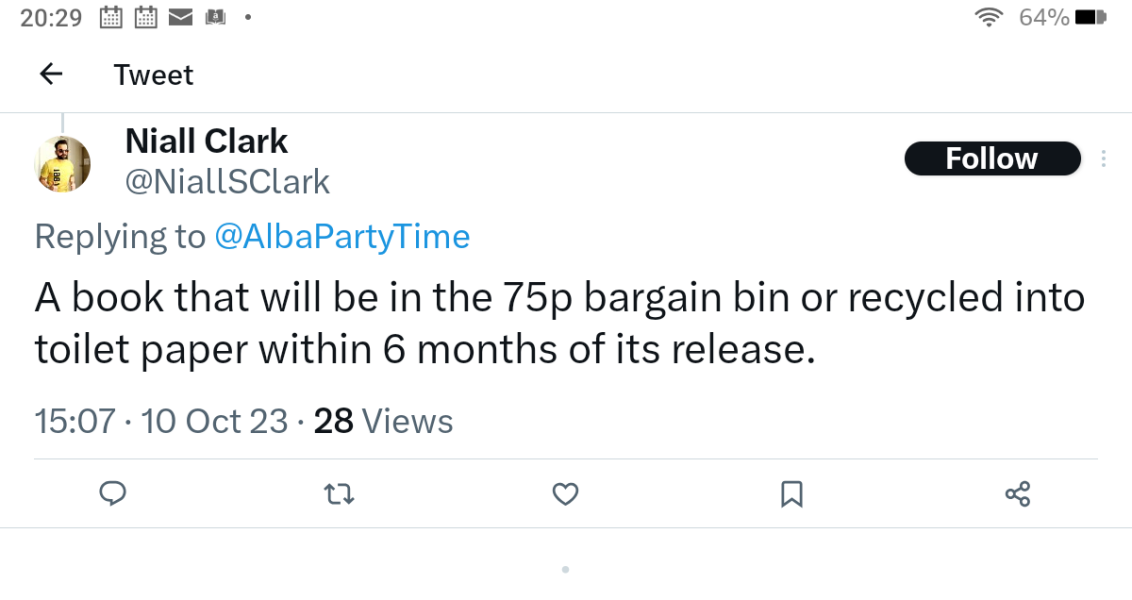This screenshot has height=600, width=1132.
Task: Open the Wi-Fi status icon
Action: tap(987, 16)
